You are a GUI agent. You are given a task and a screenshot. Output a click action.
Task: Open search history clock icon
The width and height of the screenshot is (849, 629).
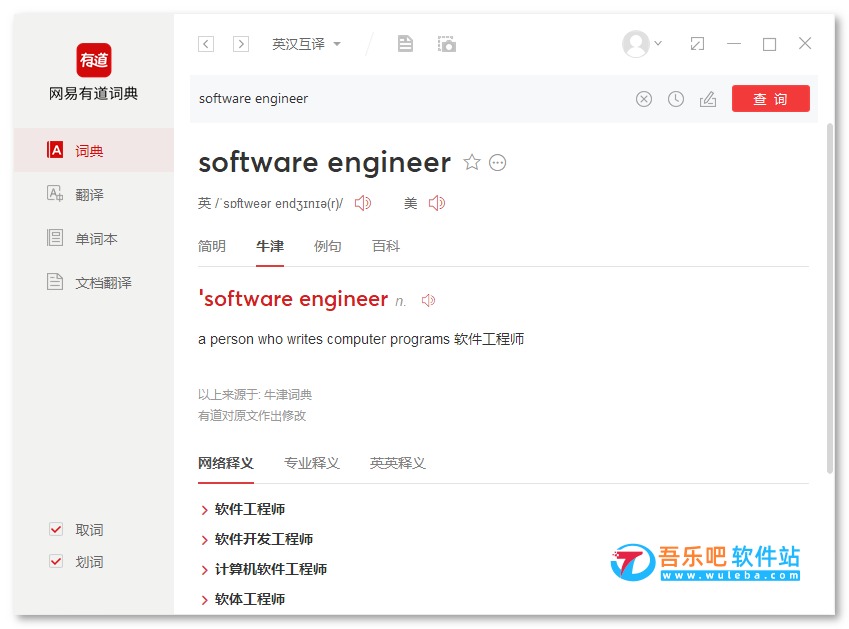click(x=676, y=99)
